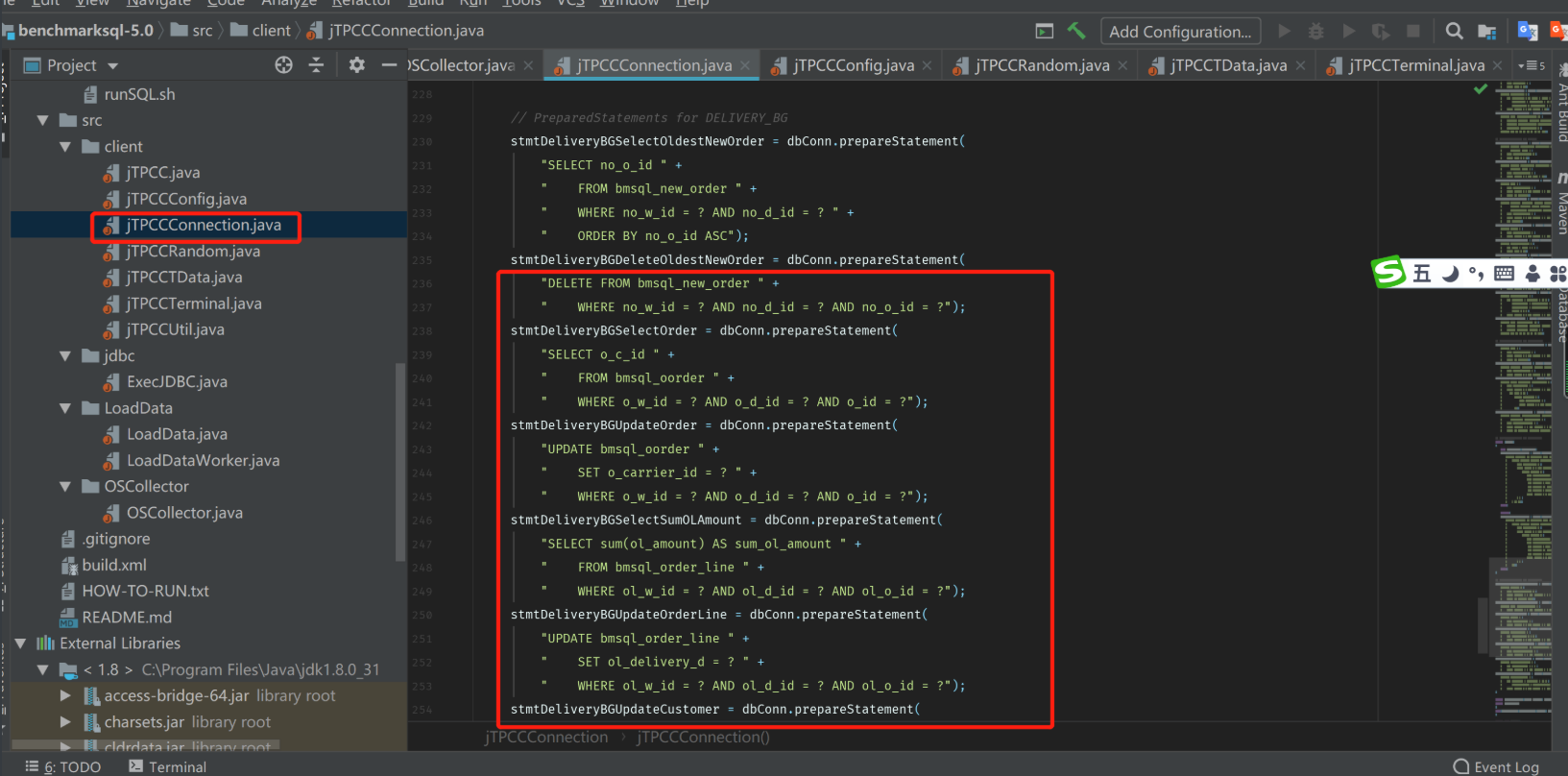Toggle the IME punctuation mode

tap(1476, 275)
